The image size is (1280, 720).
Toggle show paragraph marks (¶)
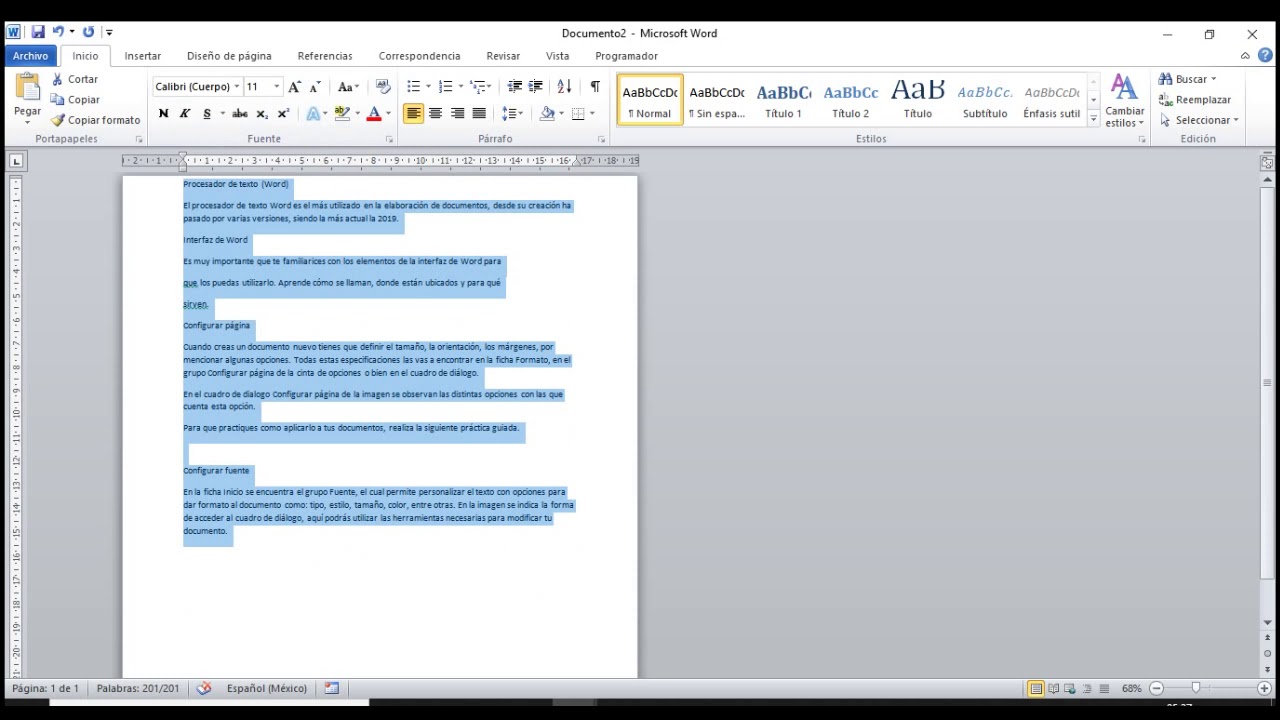click(595, 87)
